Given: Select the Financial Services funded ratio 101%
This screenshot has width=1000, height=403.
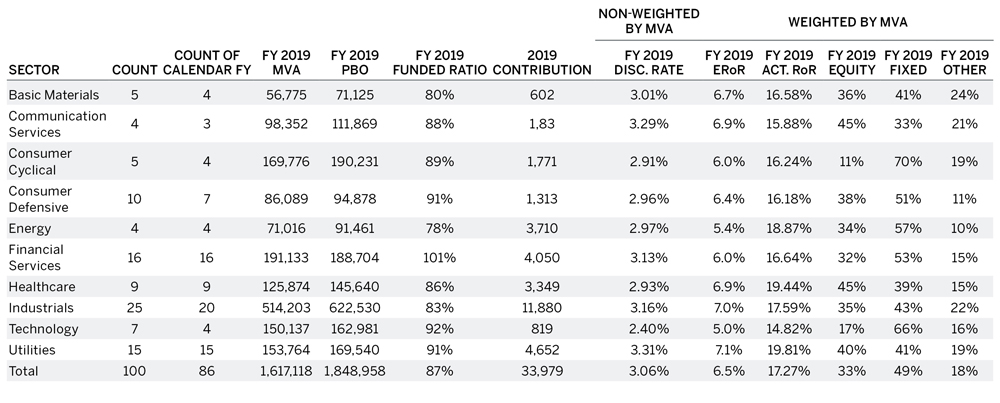Looking at the screenshot, I should click(x=438, y=257).
